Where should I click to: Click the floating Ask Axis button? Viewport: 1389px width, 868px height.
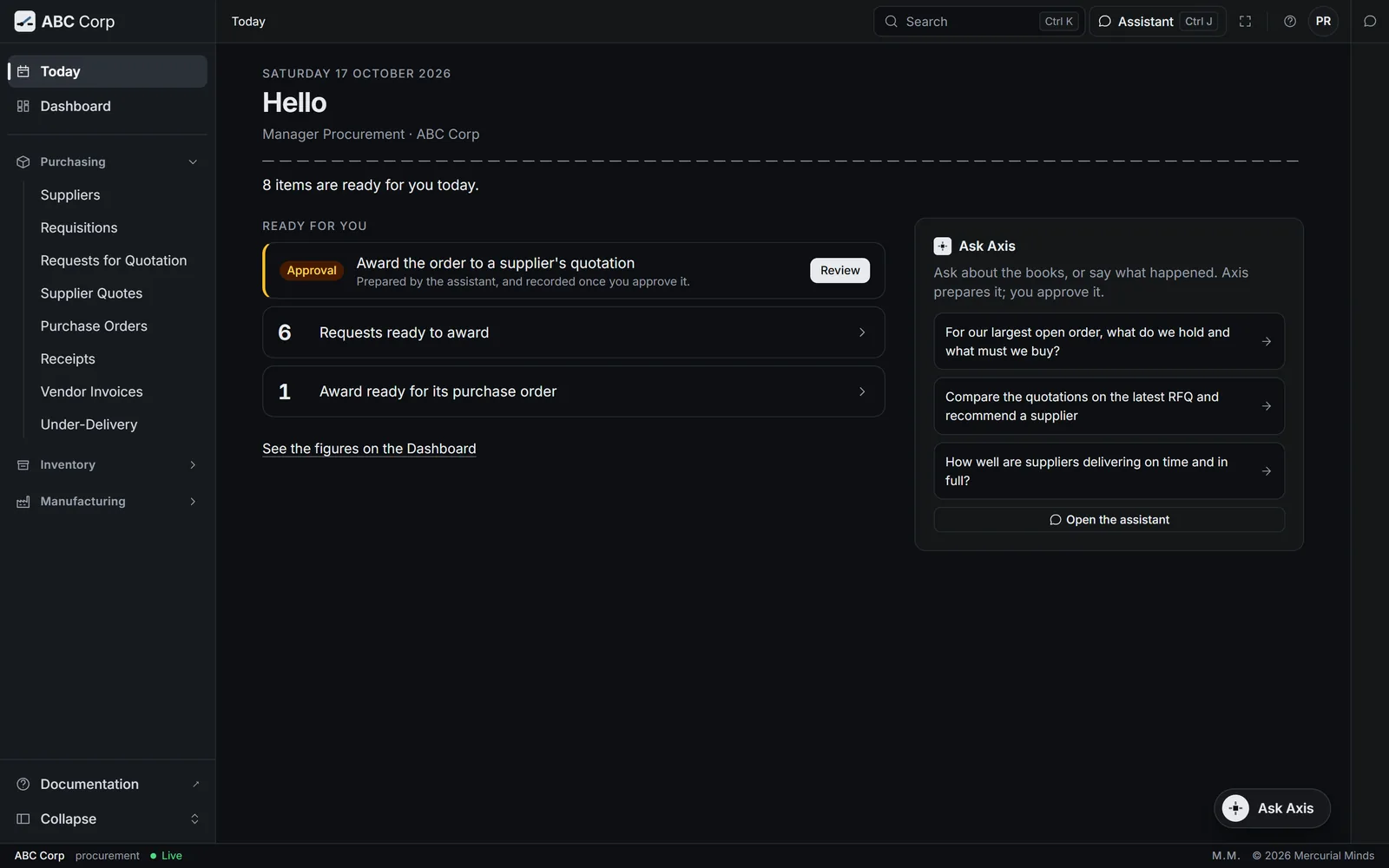(x=1272, y=808)
